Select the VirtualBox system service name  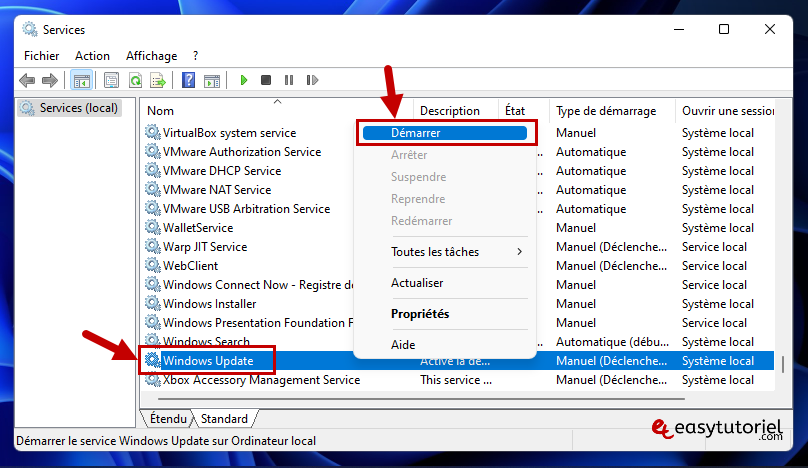(x=229, y=133)
